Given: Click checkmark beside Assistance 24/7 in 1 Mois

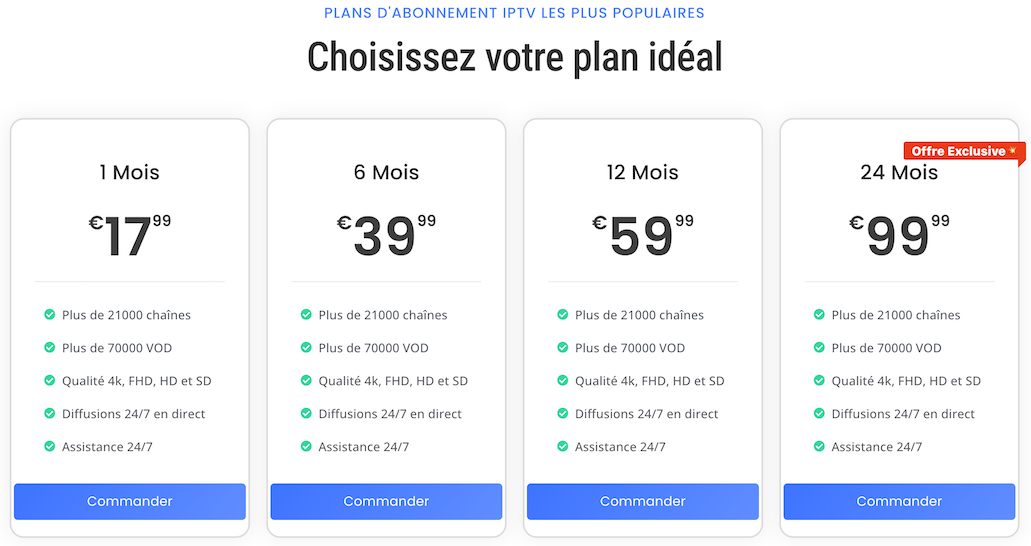Looking at the screenshot, I should pyautogui.click(x=49, y=446).
